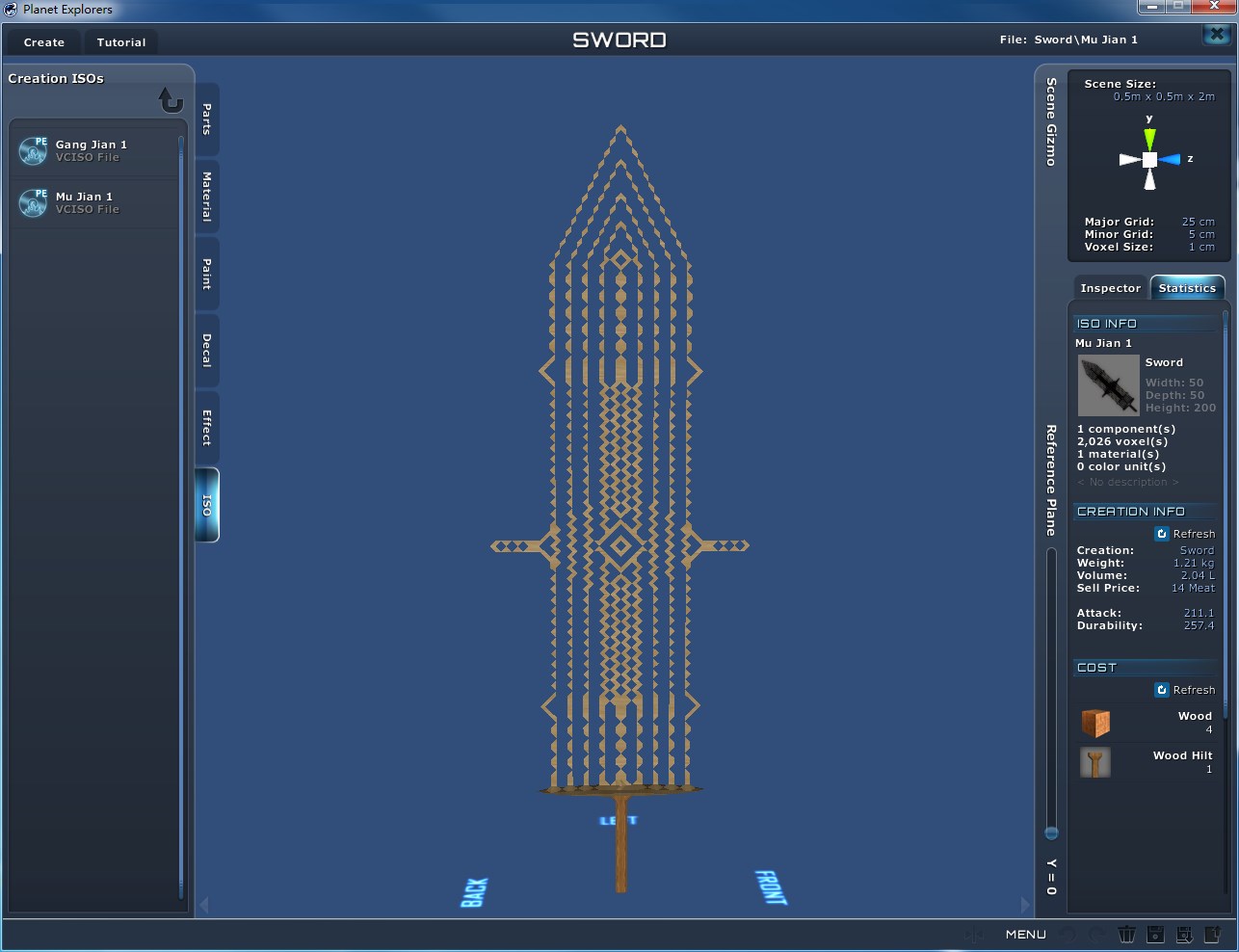Click the Durability value 257.4

click(x=1199, y=625)
